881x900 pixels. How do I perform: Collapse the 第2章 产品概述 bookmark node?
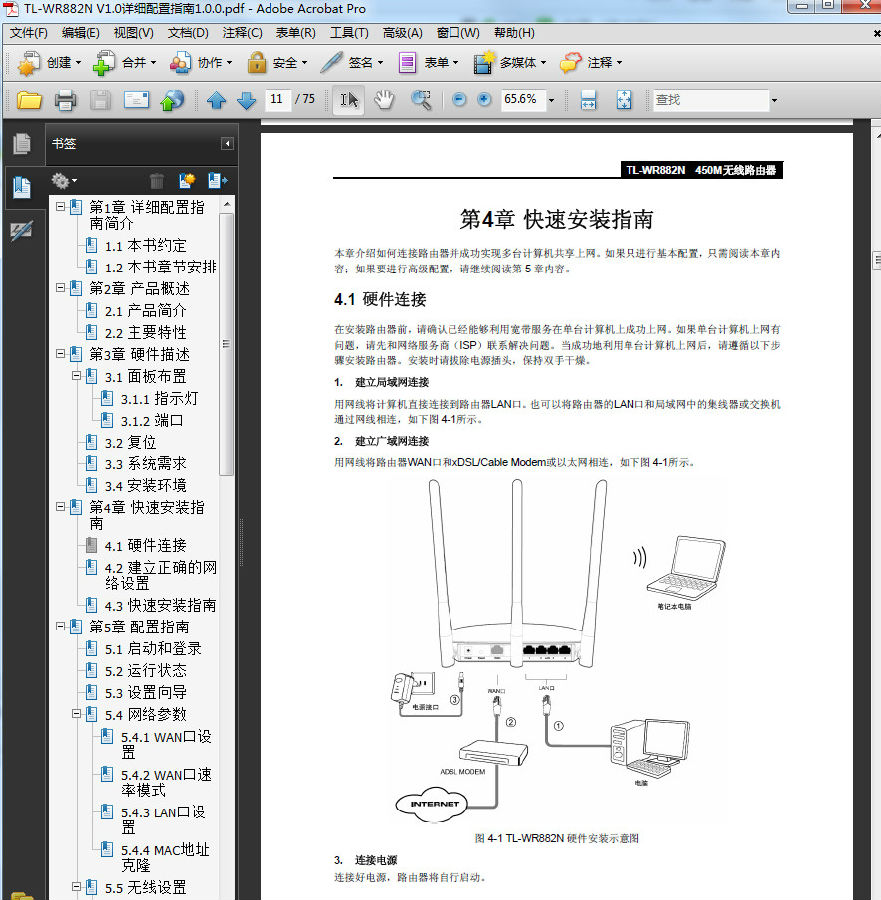click(60, 288)
